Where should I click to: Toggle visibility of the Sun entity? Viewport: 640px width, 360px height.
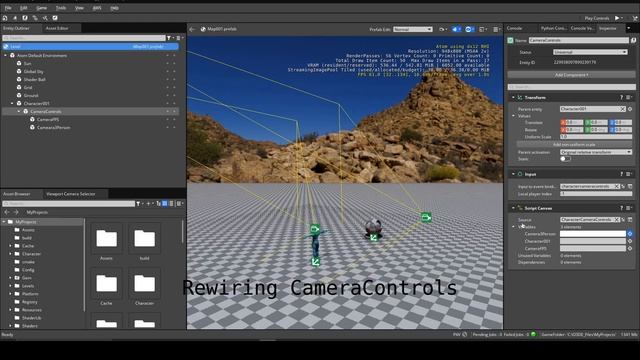167,64
